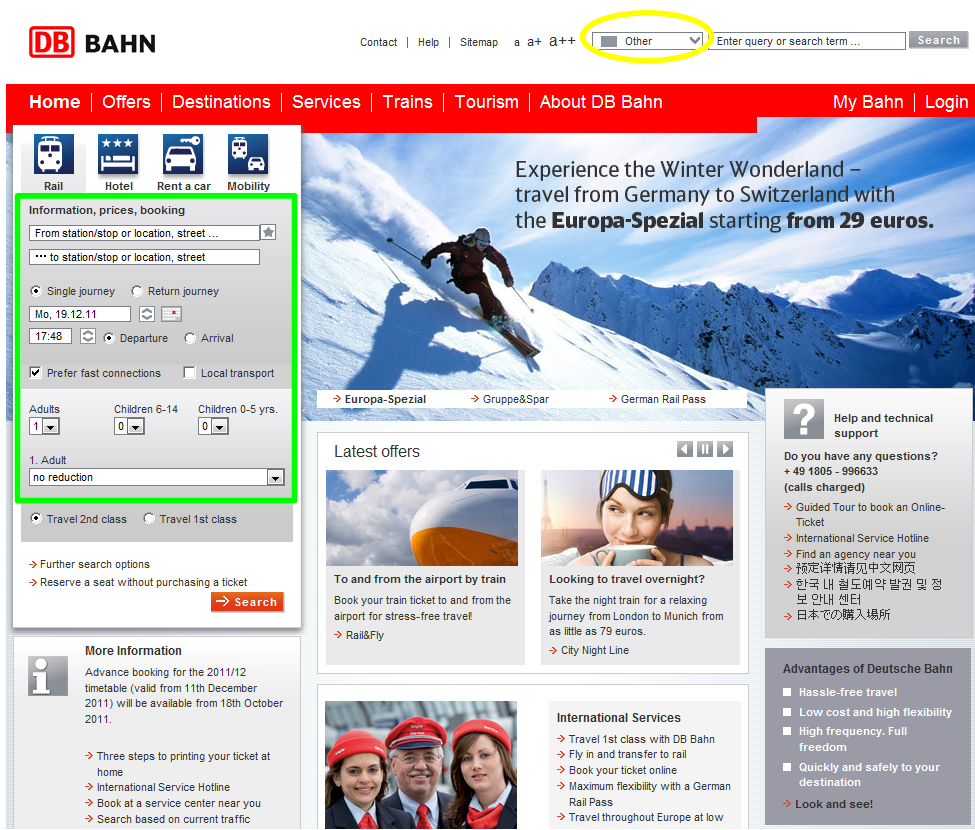
Task: Click next arrow in Latest offers
Action: tap(725, 449)
